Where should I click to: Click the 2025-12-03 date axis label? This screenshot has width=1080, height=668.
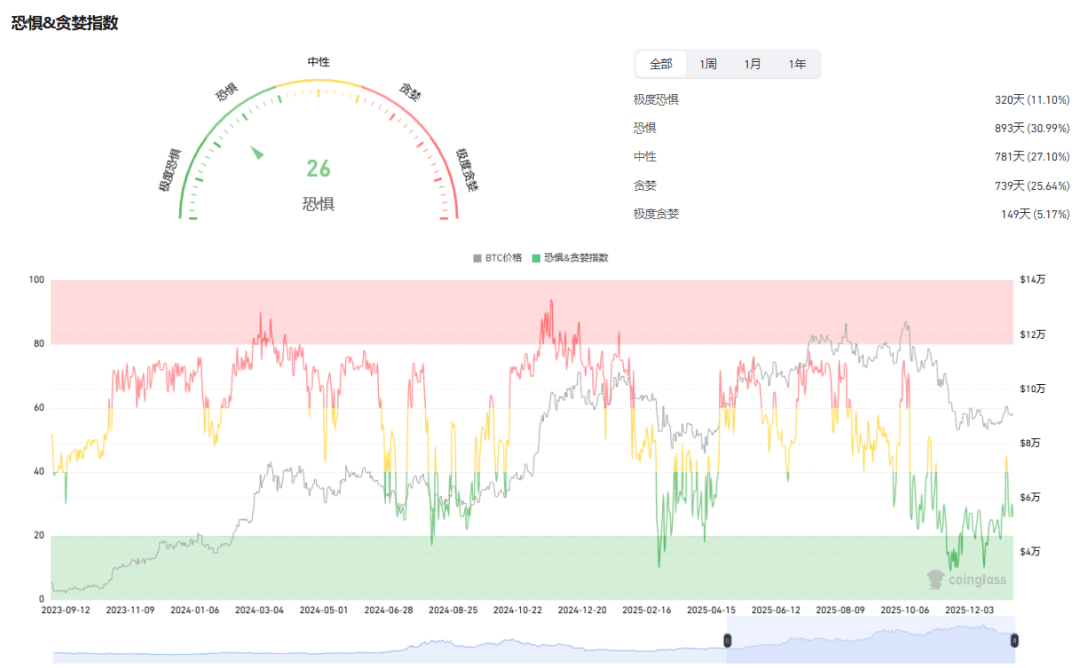[969, 610]
